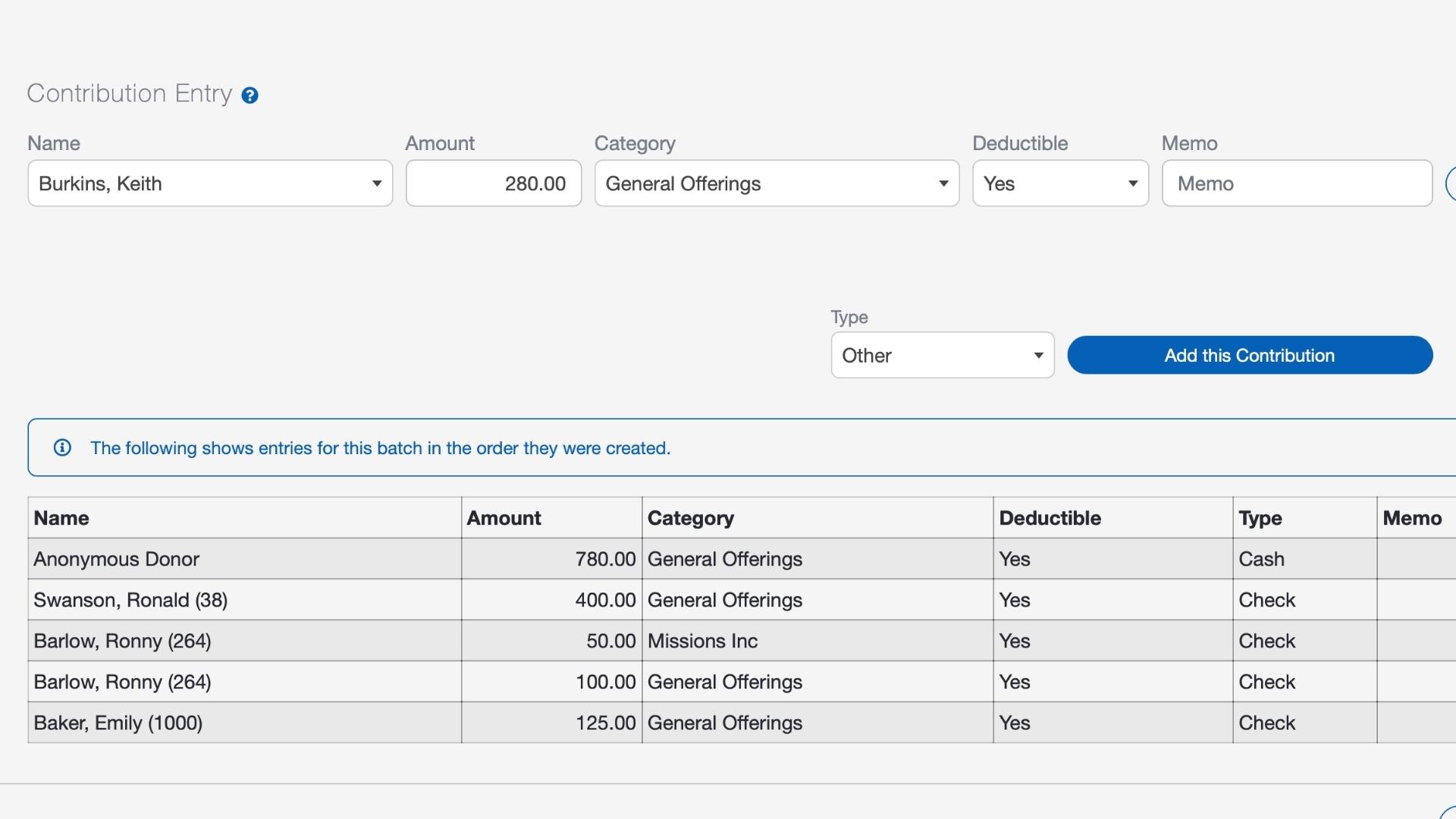This screenshot has height=819, width=1456.
Task: Click the Cash type cell
Action: pyautogui.click(x=1304, y=559)
